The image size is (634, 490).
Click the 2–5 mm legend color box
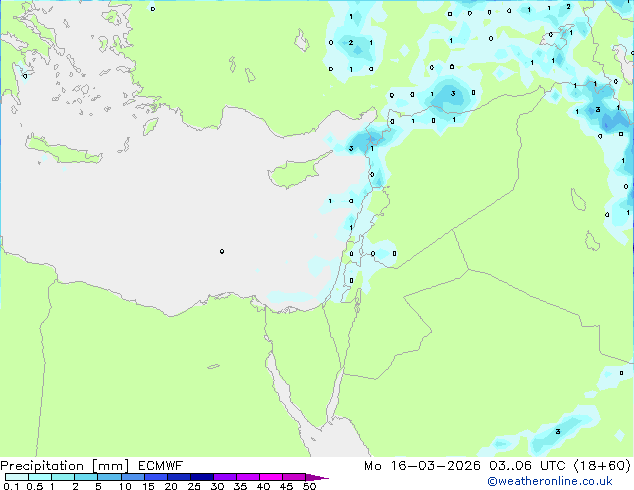point(86,477)
